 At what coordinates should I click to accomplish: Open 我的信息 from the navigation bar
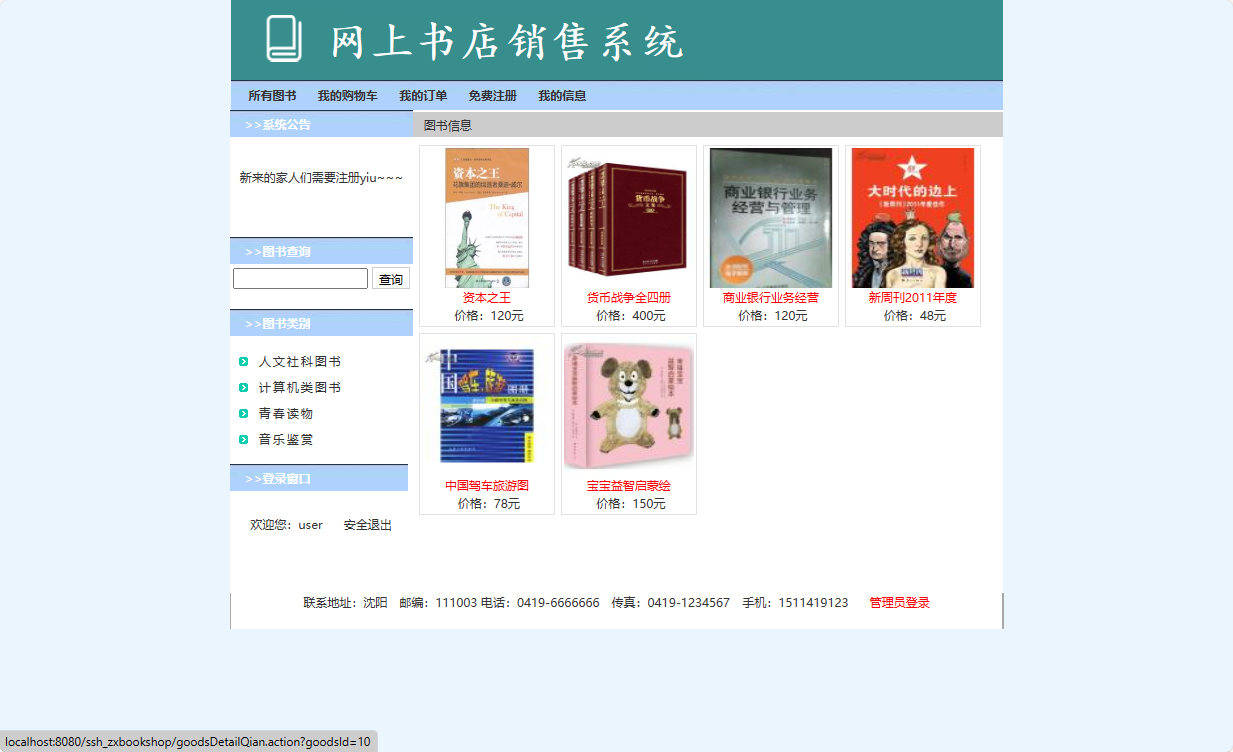click(x=562, y=95)
